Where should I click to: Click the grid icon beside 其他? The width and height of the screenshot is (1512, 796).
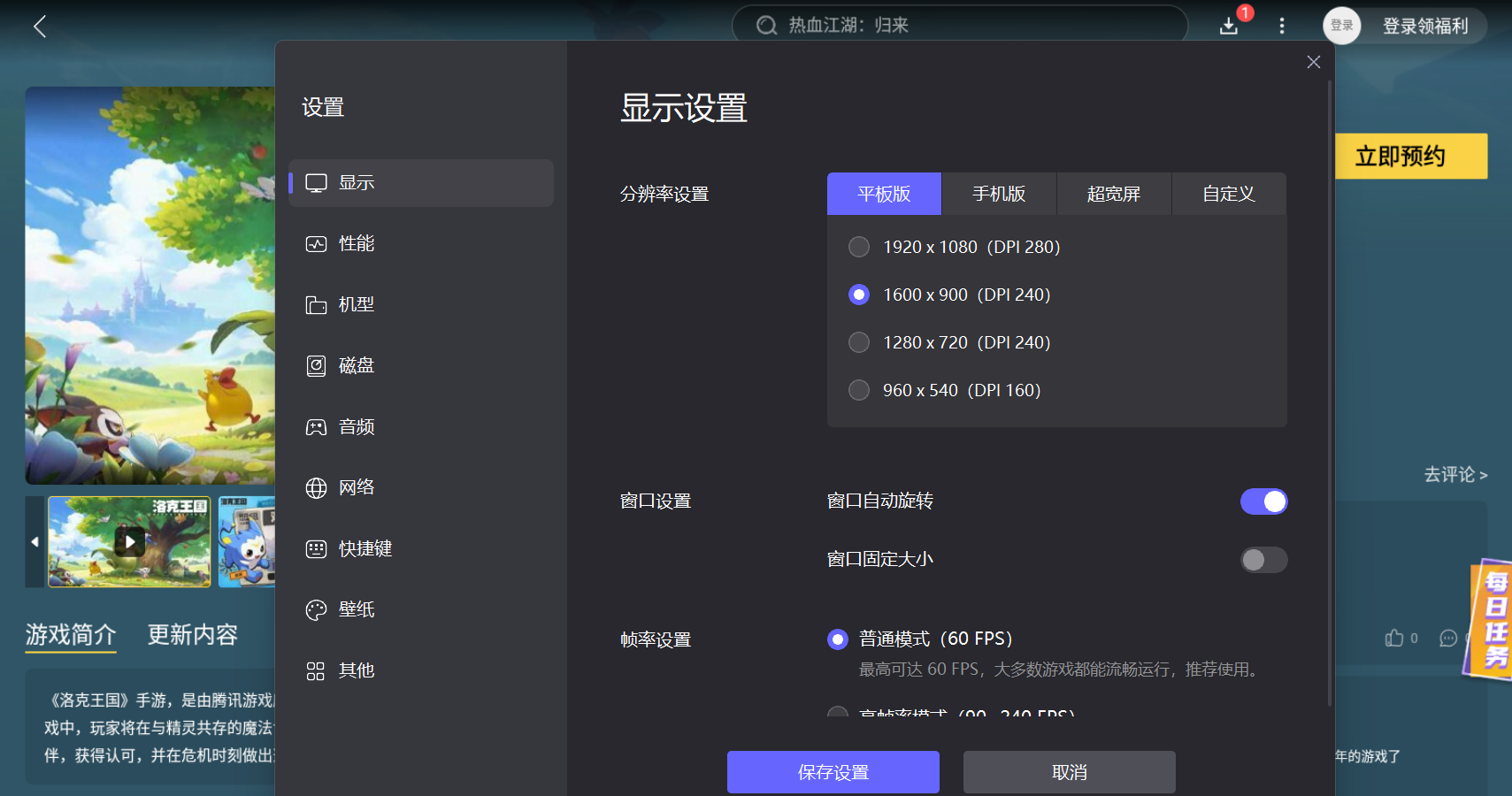click(x=316, y=671)
